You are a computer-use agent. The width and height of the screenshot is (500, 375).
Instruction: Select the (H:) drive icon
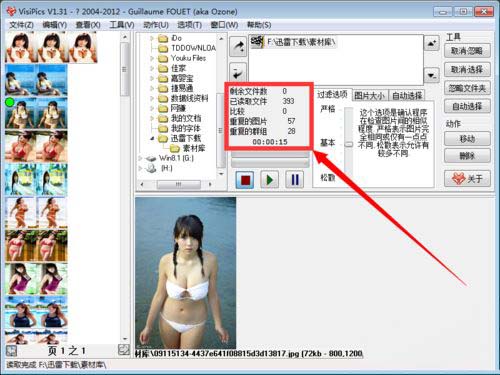[151, 168]
